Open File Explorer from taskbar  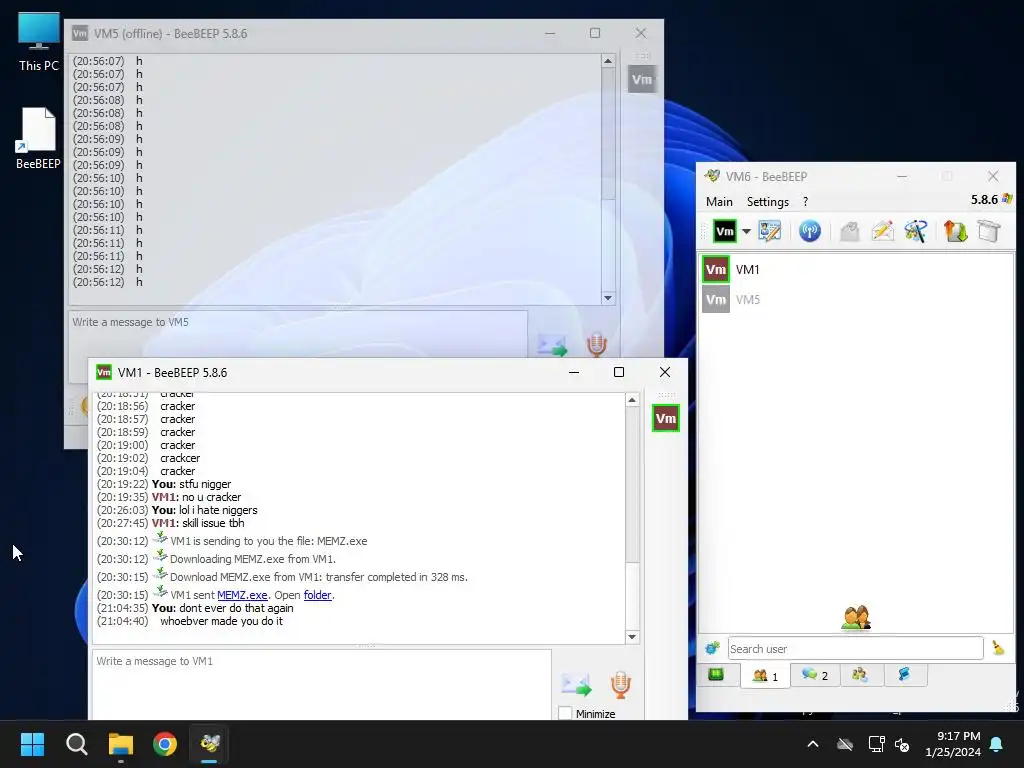tap(121, 744)
